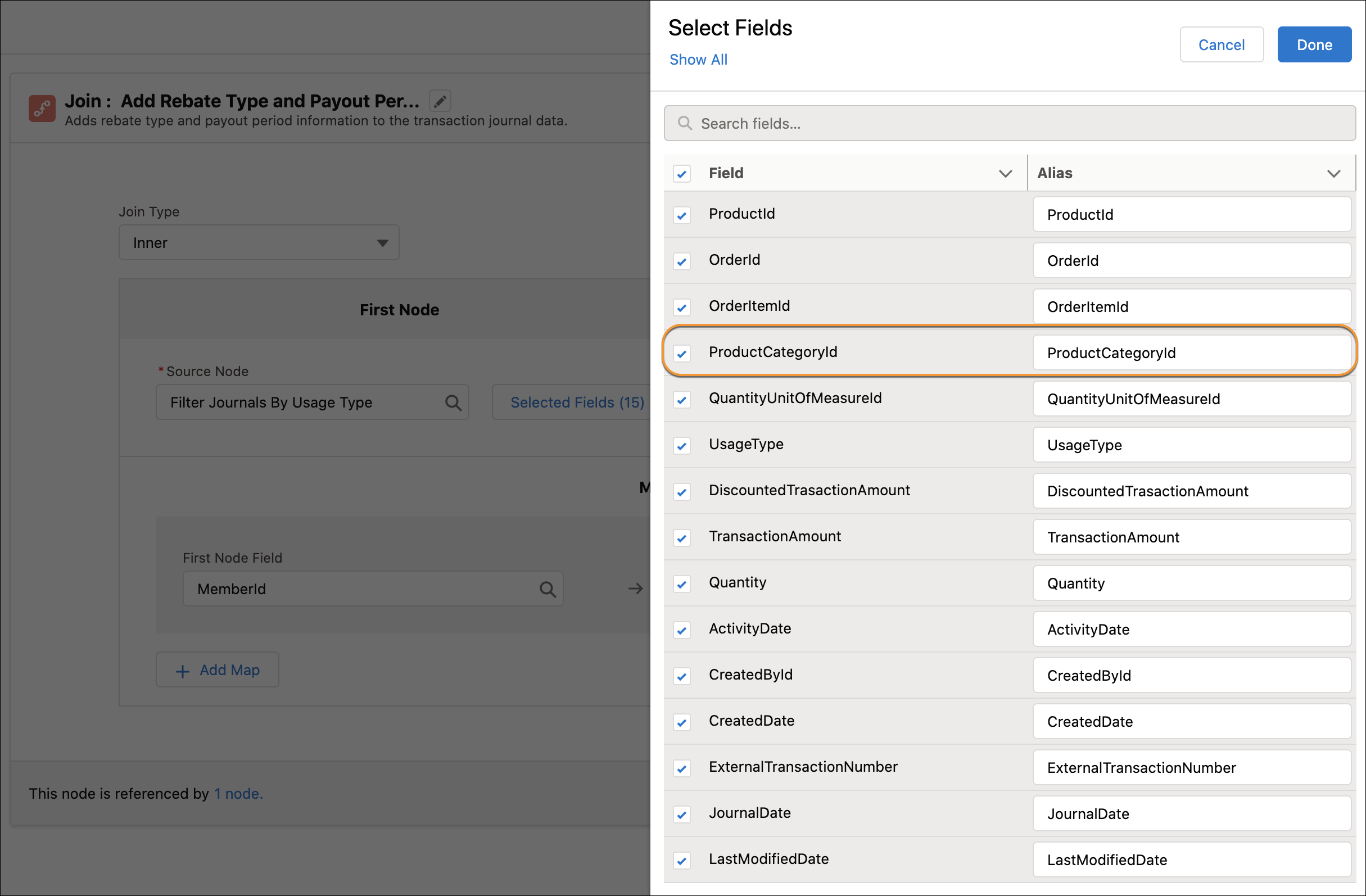Toggle the select-all checkbox in Field header
The height and width of the screenshot is (896, 1366).
[x=682, y=174]
